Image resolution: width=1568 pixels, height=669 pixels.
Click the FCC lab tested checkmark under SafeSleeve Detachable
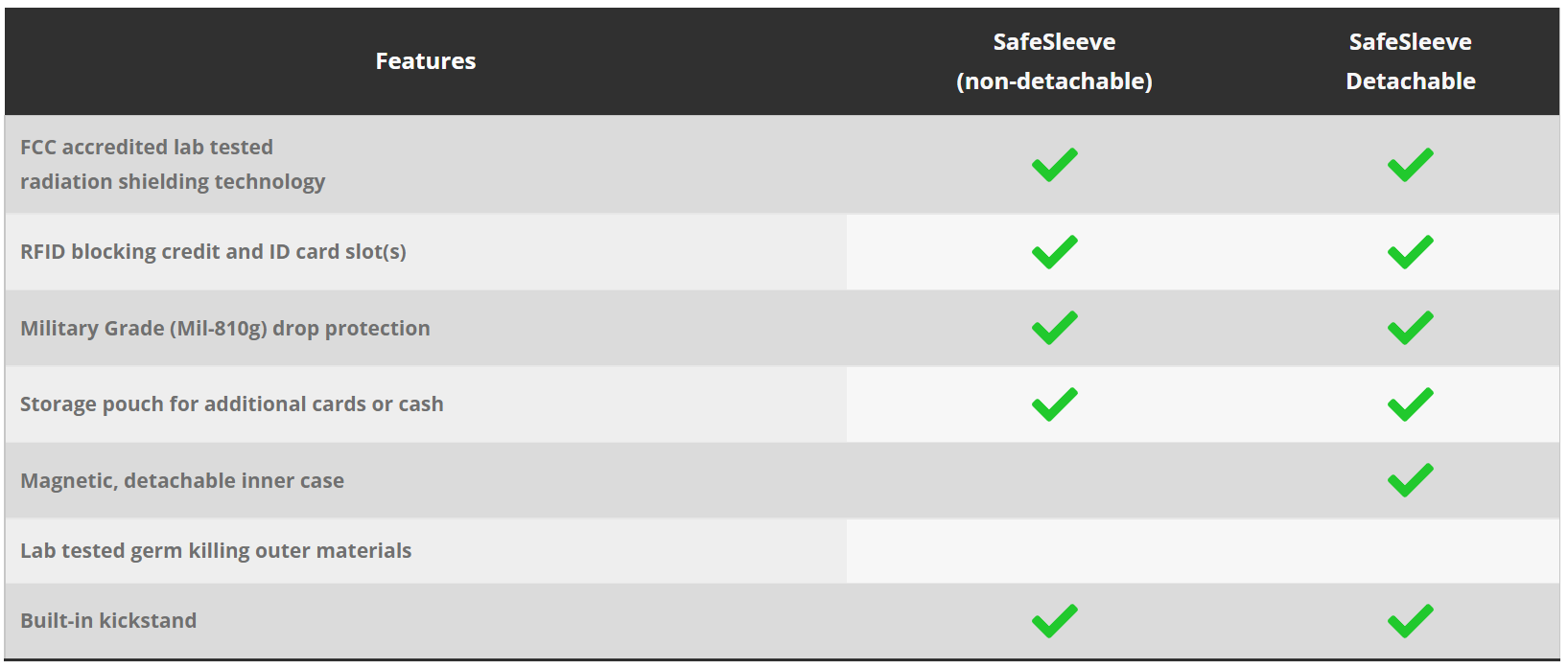[x=1410, y=165]
